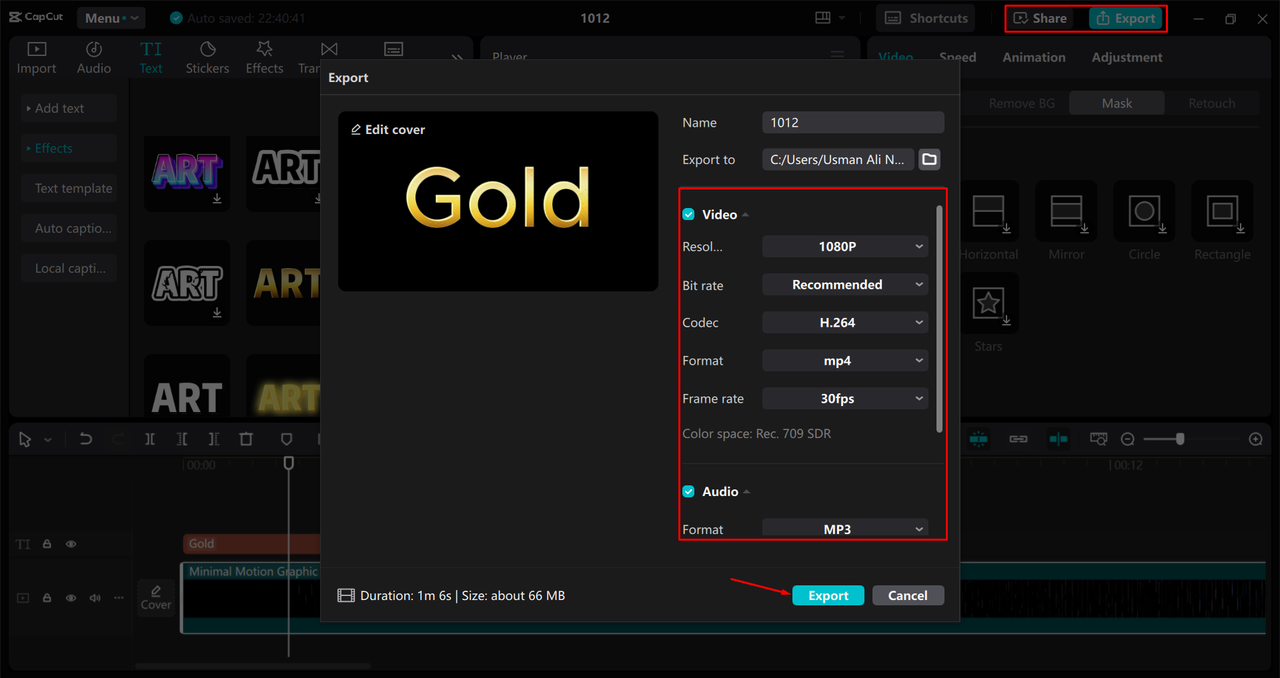Open the cursor tool dropdown arrow
Image resolution: width=1280 pixels, height=678 pixels.
pos(47,440)
